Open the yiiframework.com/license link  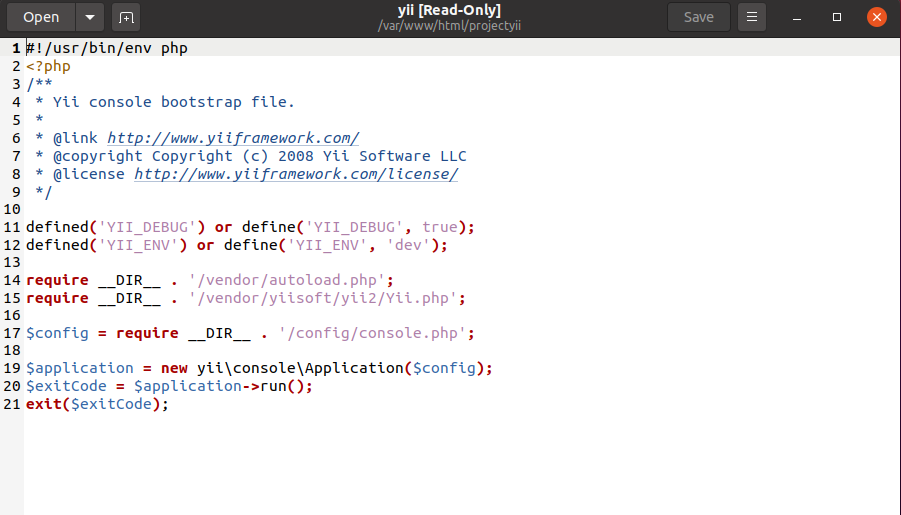coord(296,174)
